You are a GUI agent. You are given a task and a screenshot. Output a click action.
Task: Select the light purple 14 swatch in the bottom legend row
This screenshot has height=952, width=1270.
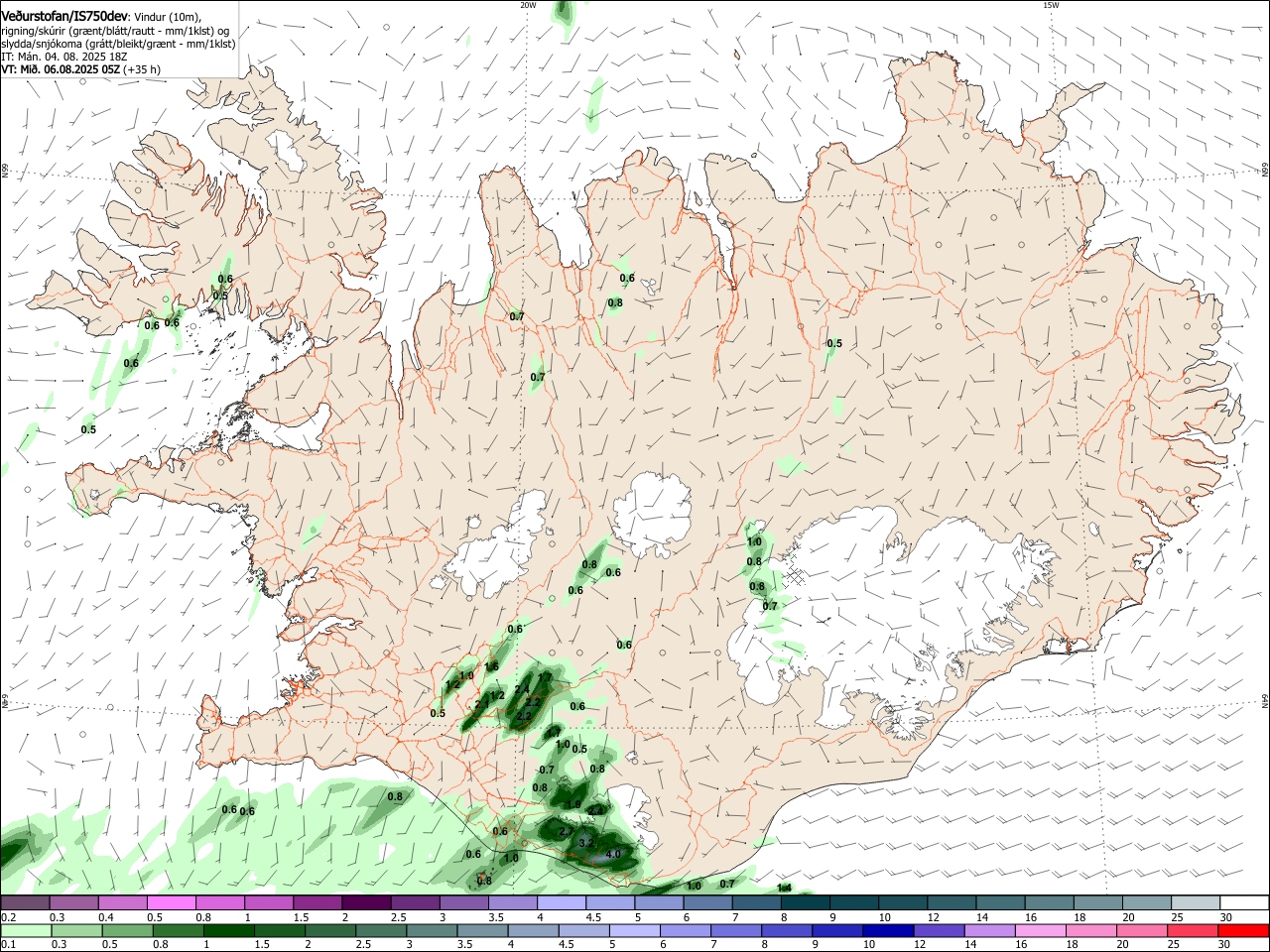(x=989, y=931)
